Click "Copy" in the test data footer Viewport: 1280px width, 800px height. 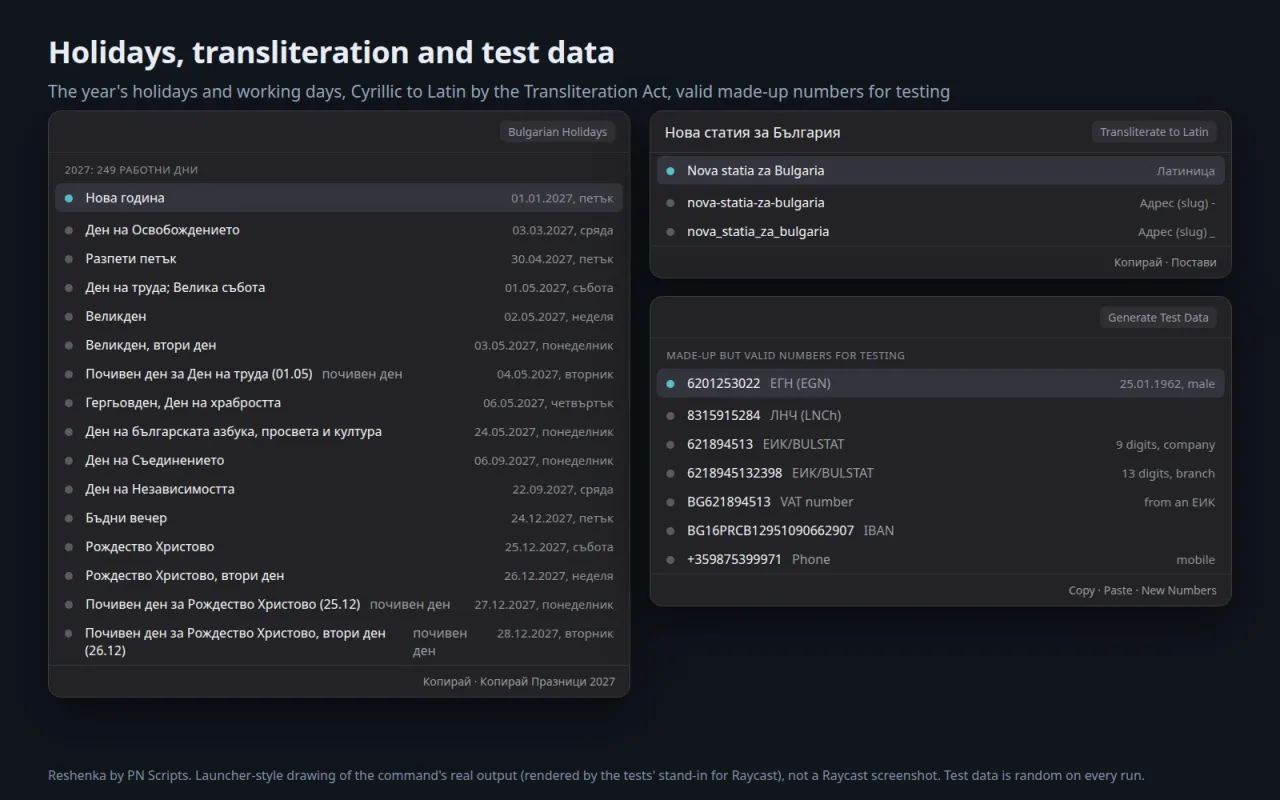point(1081,591)
